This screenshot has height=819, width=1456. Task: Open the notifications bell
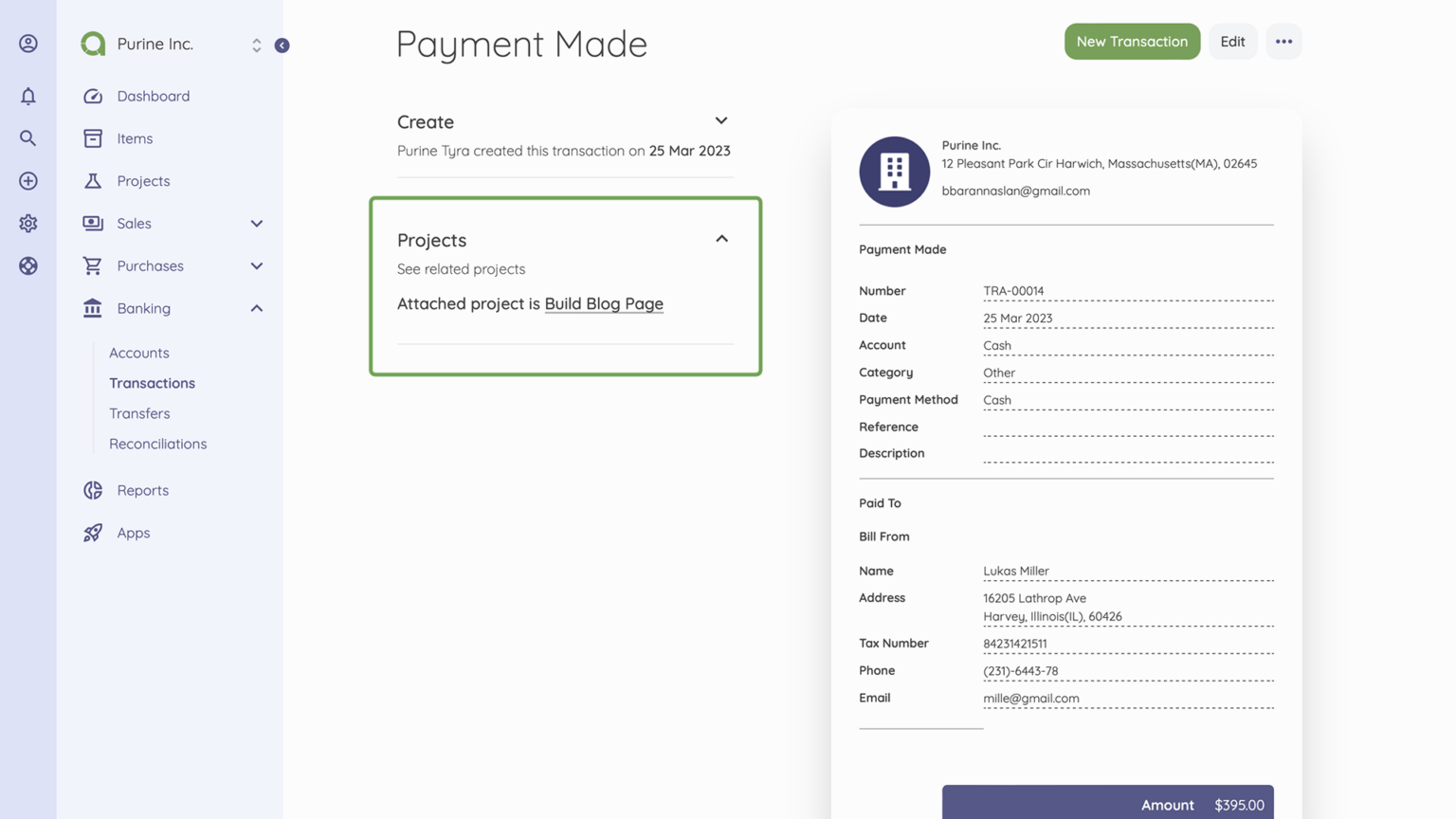27,96
